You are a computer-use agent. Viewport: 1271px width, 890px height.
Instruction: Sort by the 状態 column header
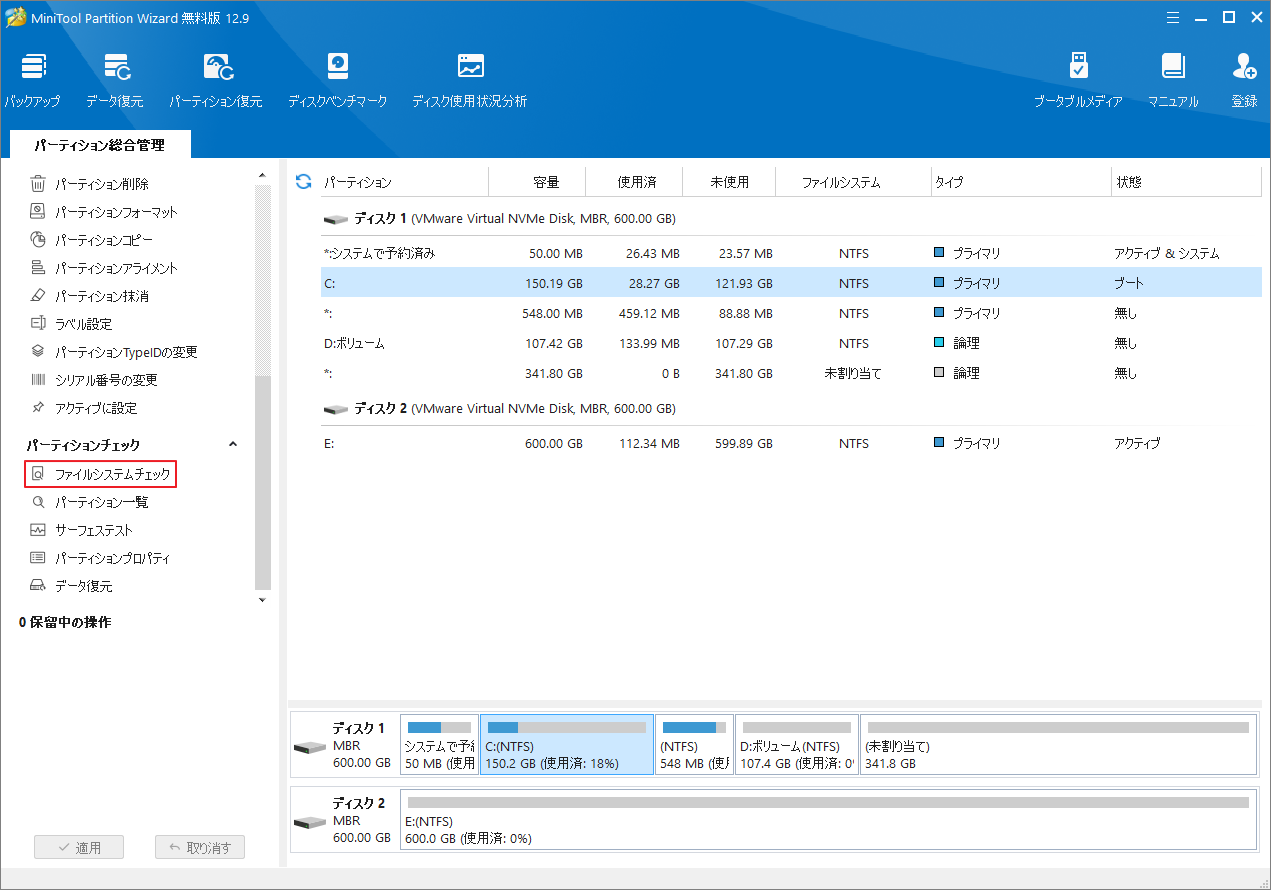1186,182
